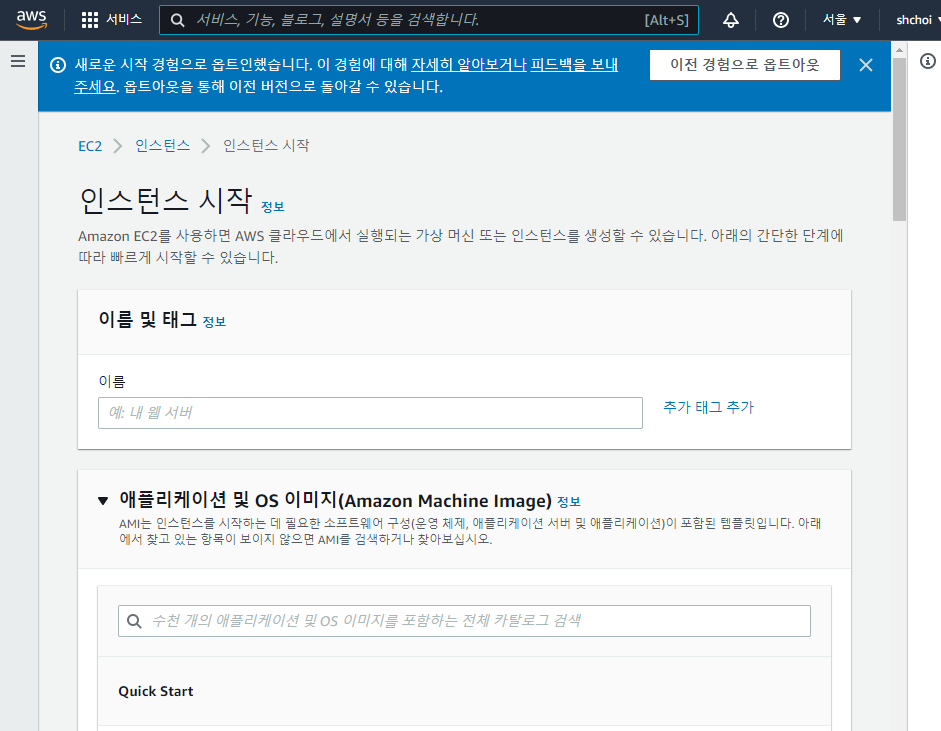The width and height of the screenshot is (941, 731).
Task: Toggle the hamburger side navigation menu
Action: point(18,61)
